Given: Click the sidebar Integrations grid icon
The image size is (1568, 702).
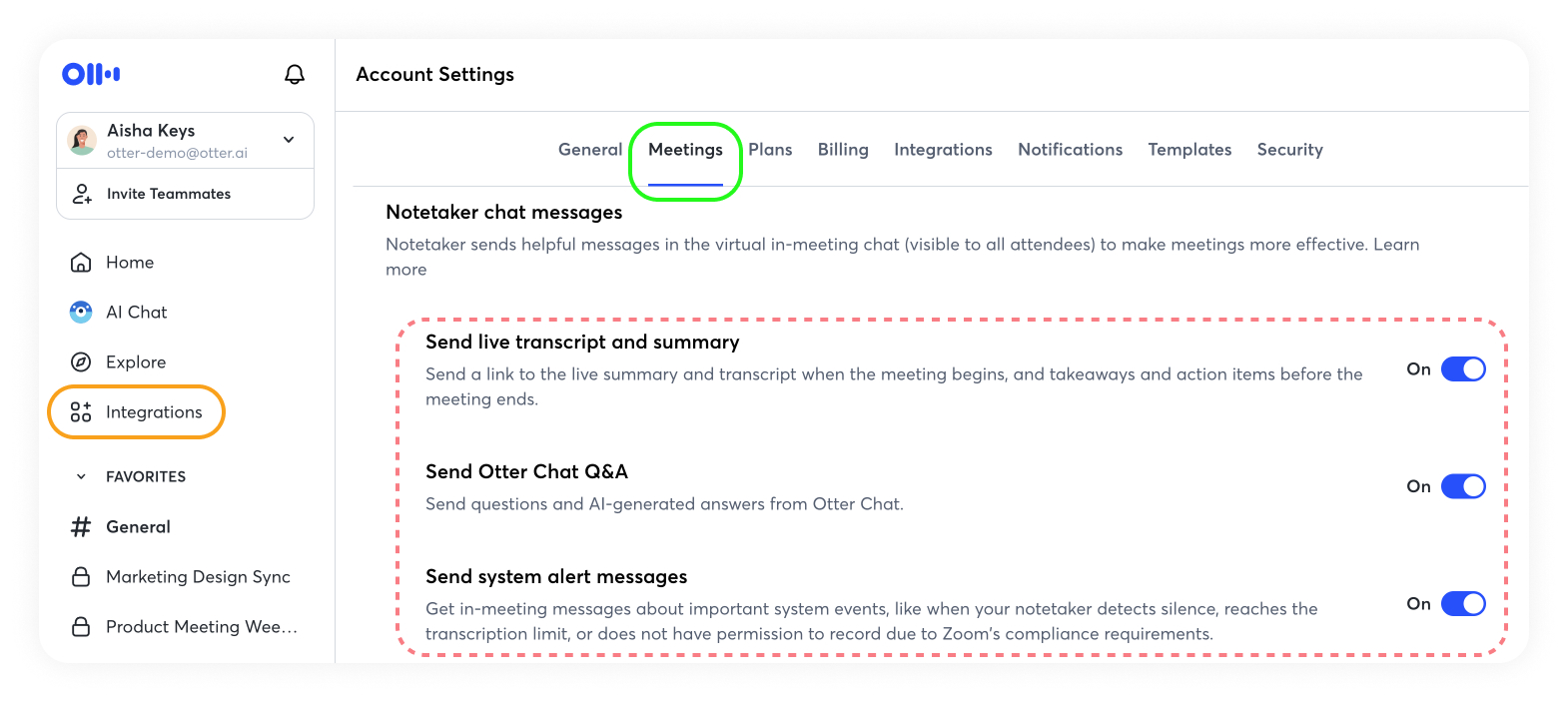Looking at the screenshot, I should point(81,412).
